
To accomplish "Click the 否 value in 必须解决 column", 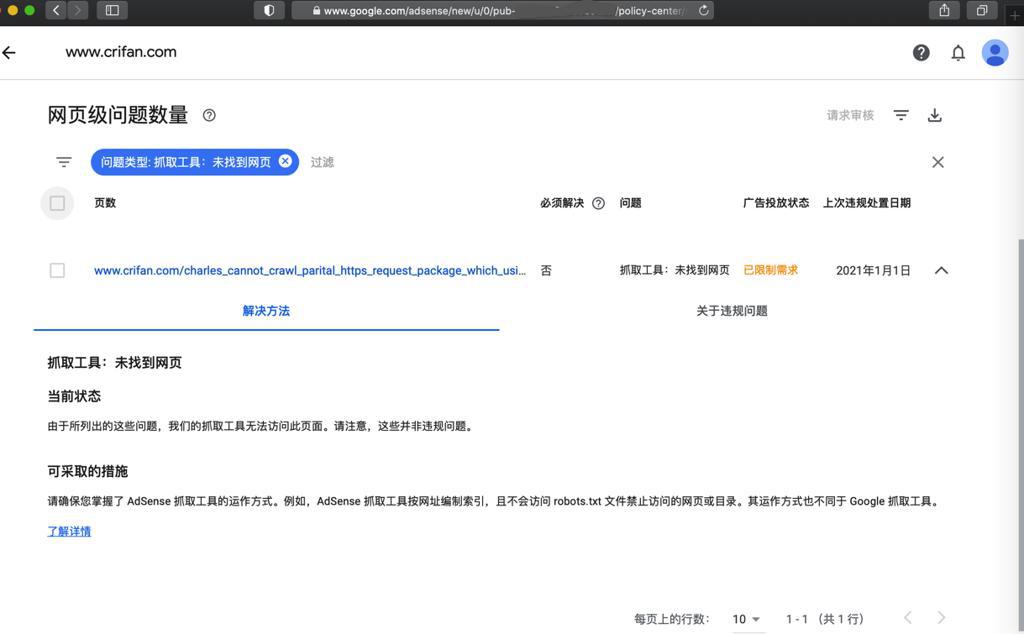I will (x=546, y=270).
